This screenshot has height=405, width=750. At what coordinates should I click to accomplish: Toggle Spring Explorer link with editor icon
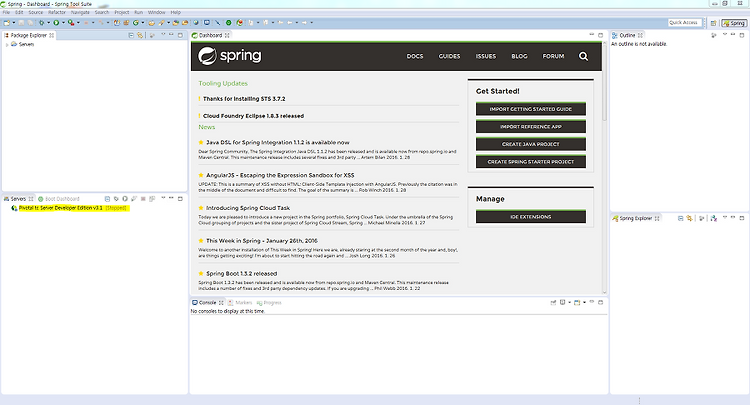click(689, 218)
